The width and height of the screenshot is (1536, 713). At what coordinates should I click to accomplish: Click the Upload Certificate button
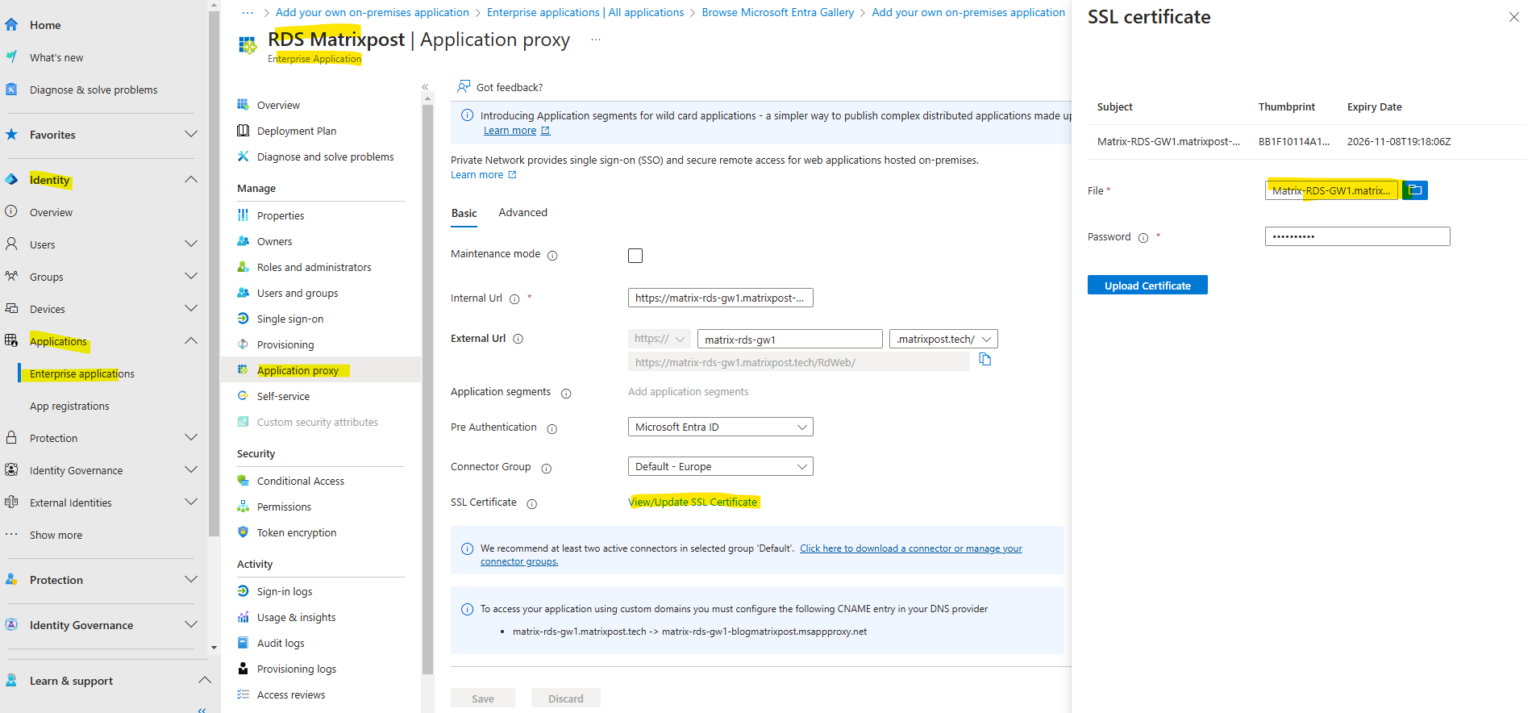(x=1146, y=284)
